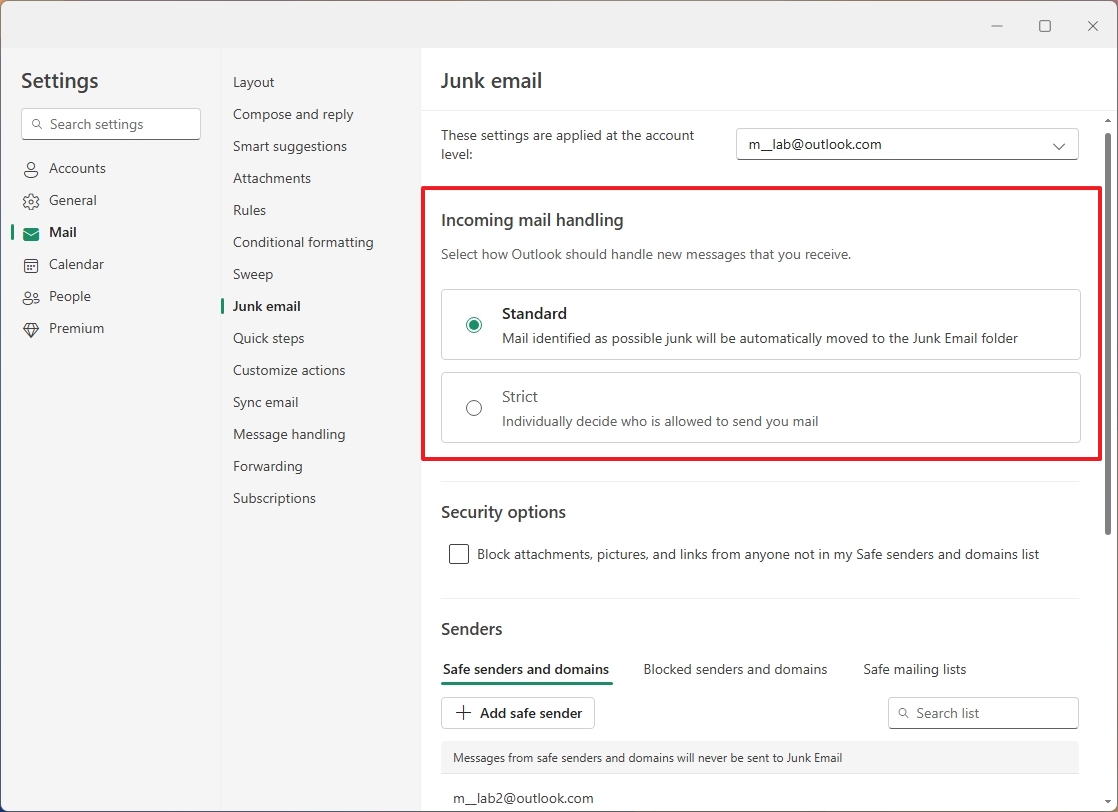
Task: Go to Attachments settings
Action: pyautogui.click(x=272, y=178)
